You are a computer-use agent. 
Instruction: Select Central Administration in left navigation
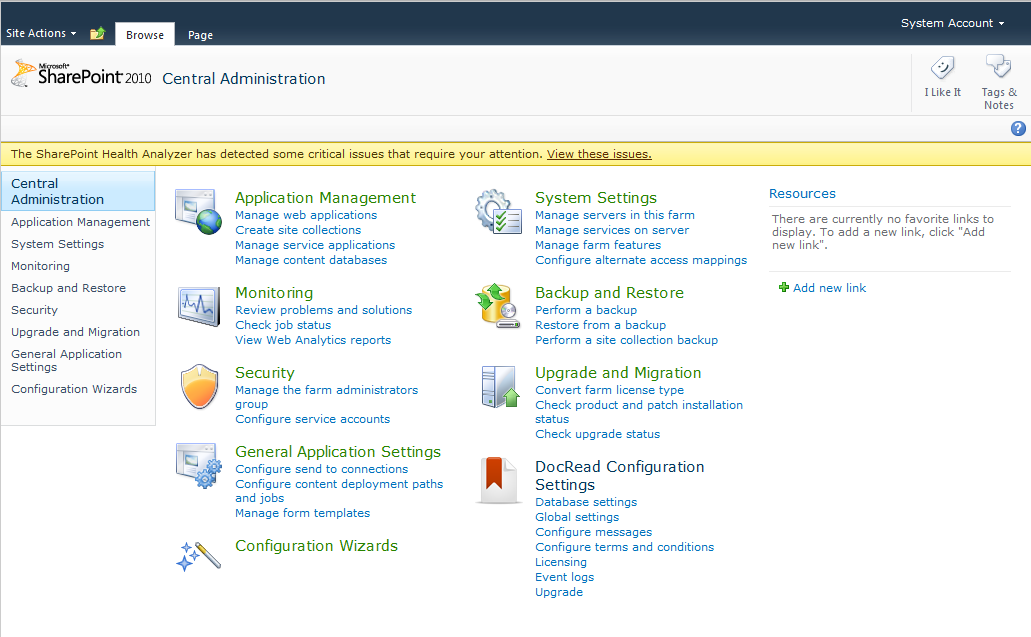(78, 191)
